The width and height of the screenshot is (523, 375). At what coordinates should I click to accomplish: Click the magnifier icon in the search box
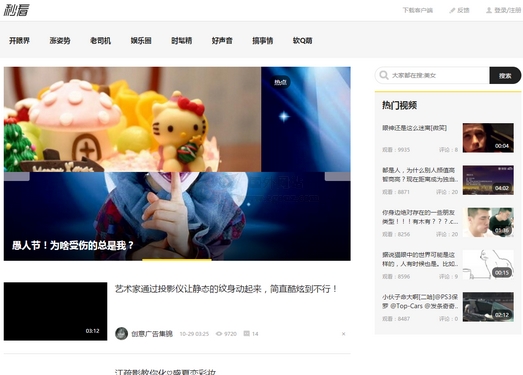pyautogui.click(x=384, y=75)
